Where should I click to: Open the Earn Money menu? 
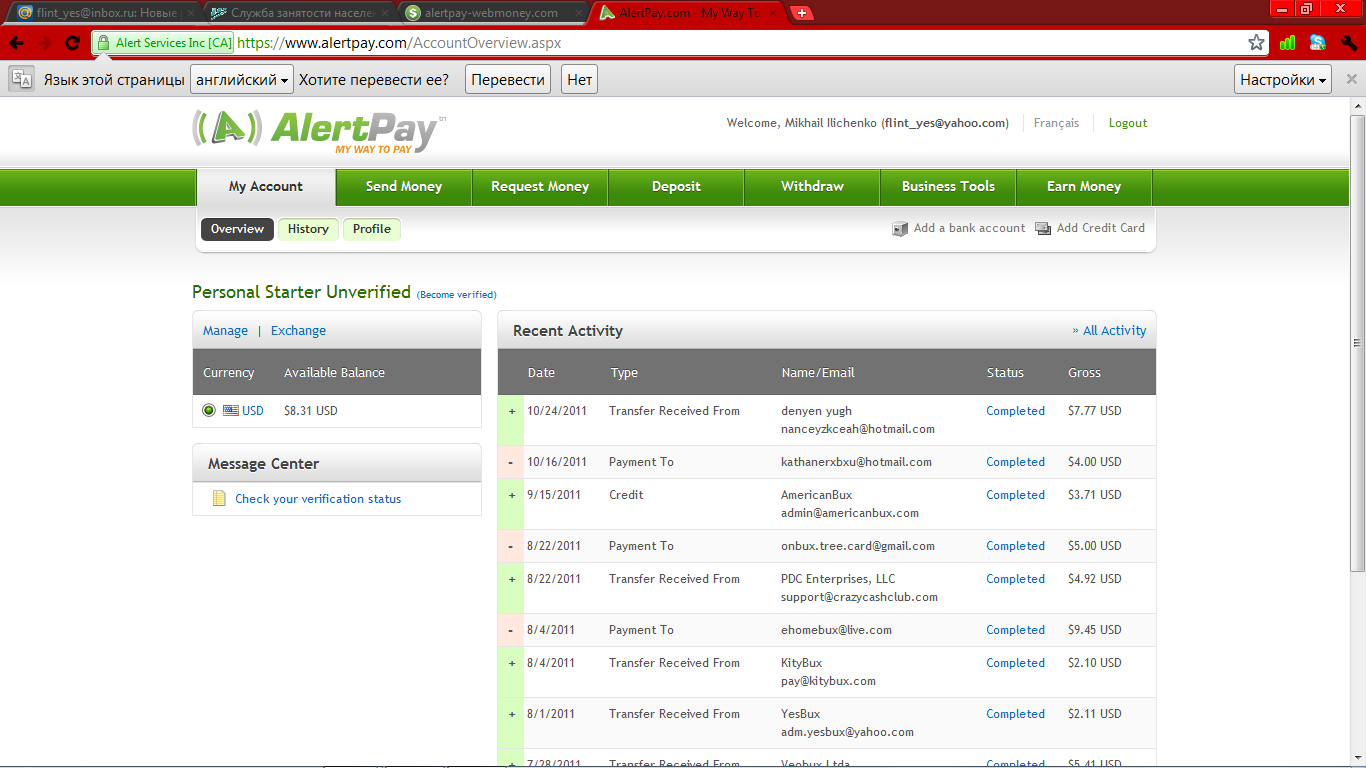(x=1084, y=187)
